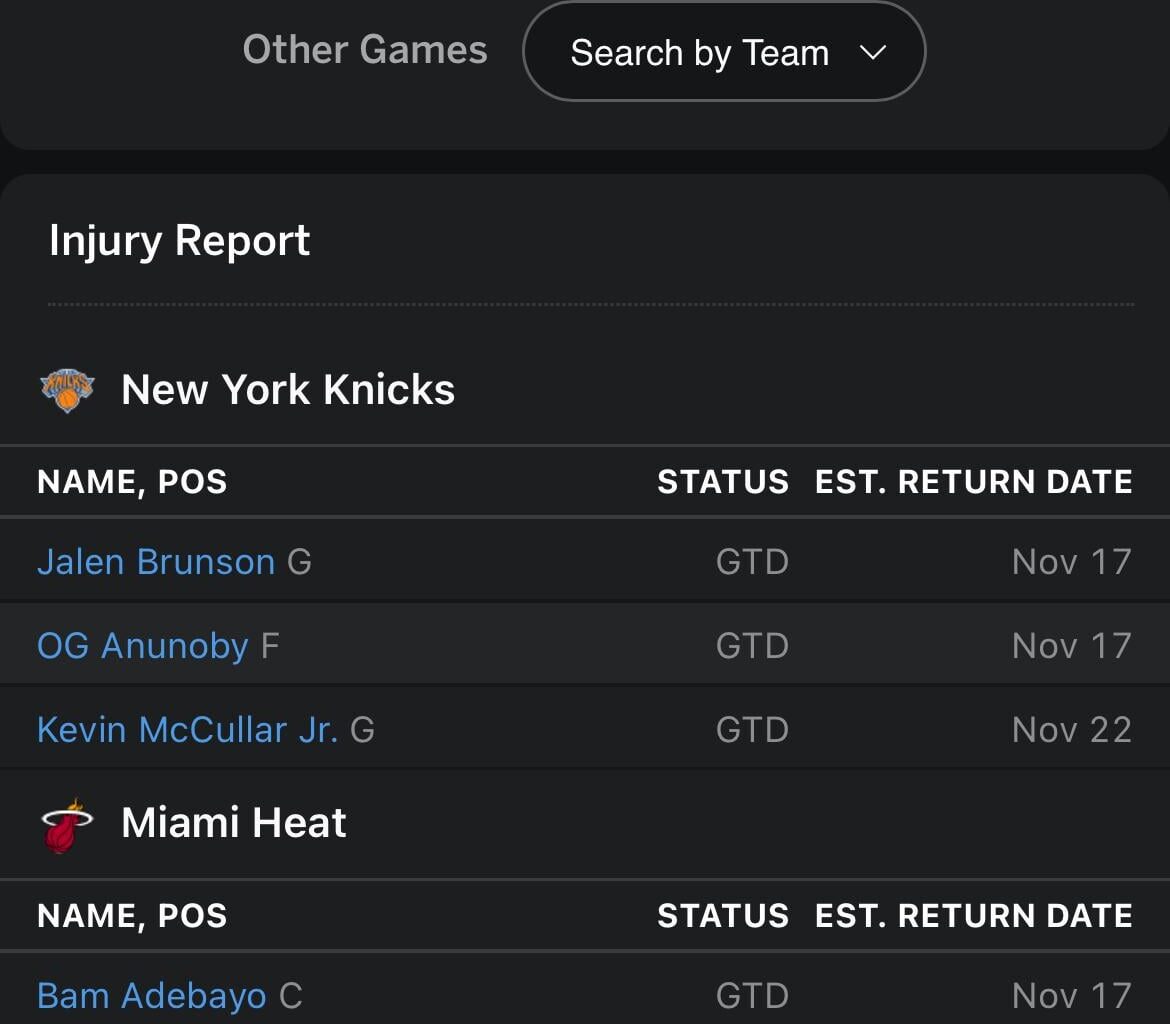This screenshot has width=1170, height=1024.
Task: Click the New York Knicks team name
Action: coord(288,390)
